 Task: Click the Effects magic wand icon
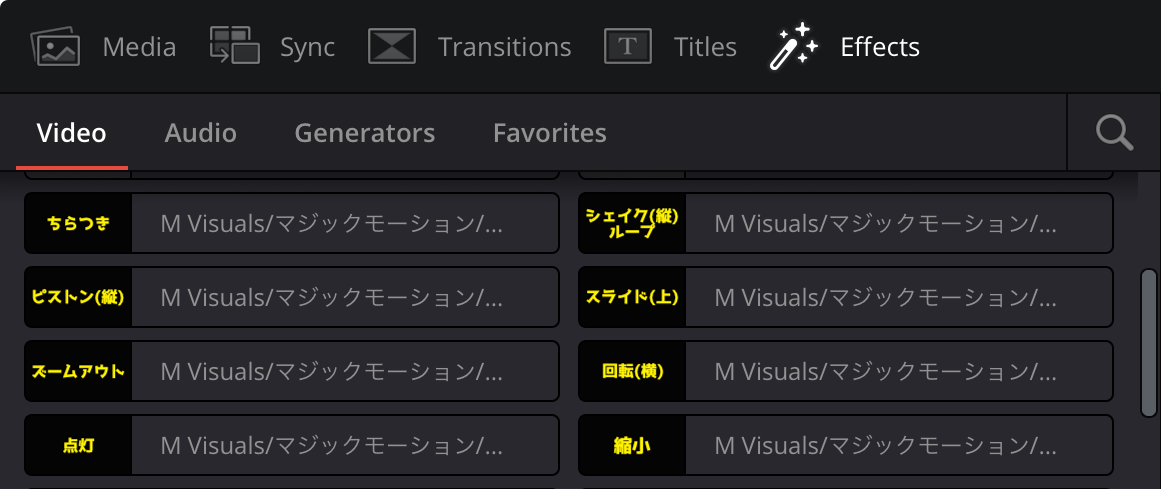coord(794,47)
